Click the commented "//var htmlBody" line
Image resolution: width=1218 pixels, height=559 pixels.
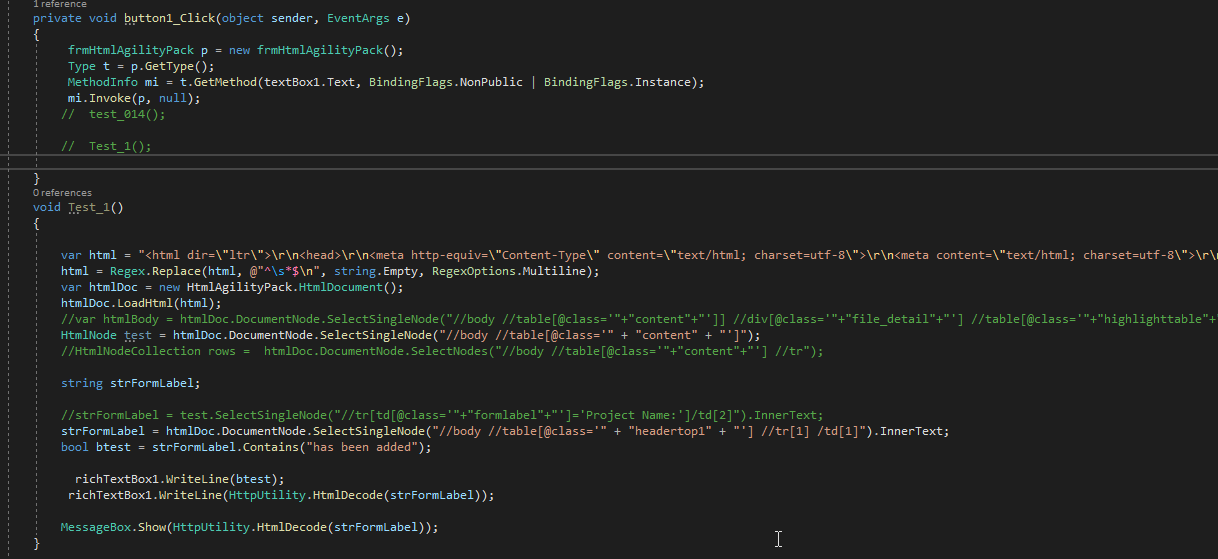pos(639,319)
